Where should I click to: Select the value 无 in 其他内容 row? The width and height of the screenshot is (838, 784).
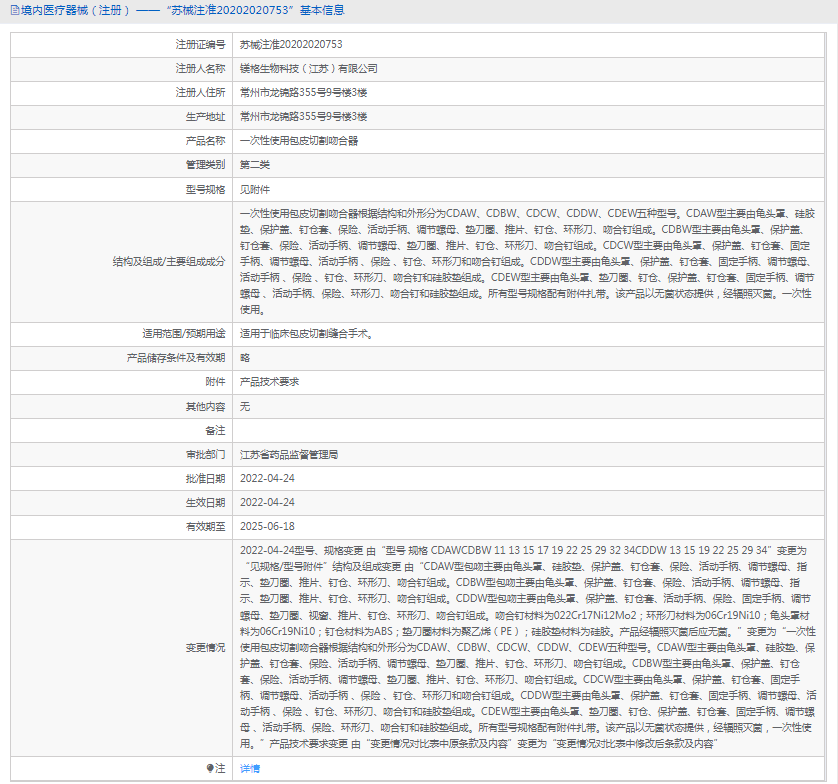coord(245,407)
